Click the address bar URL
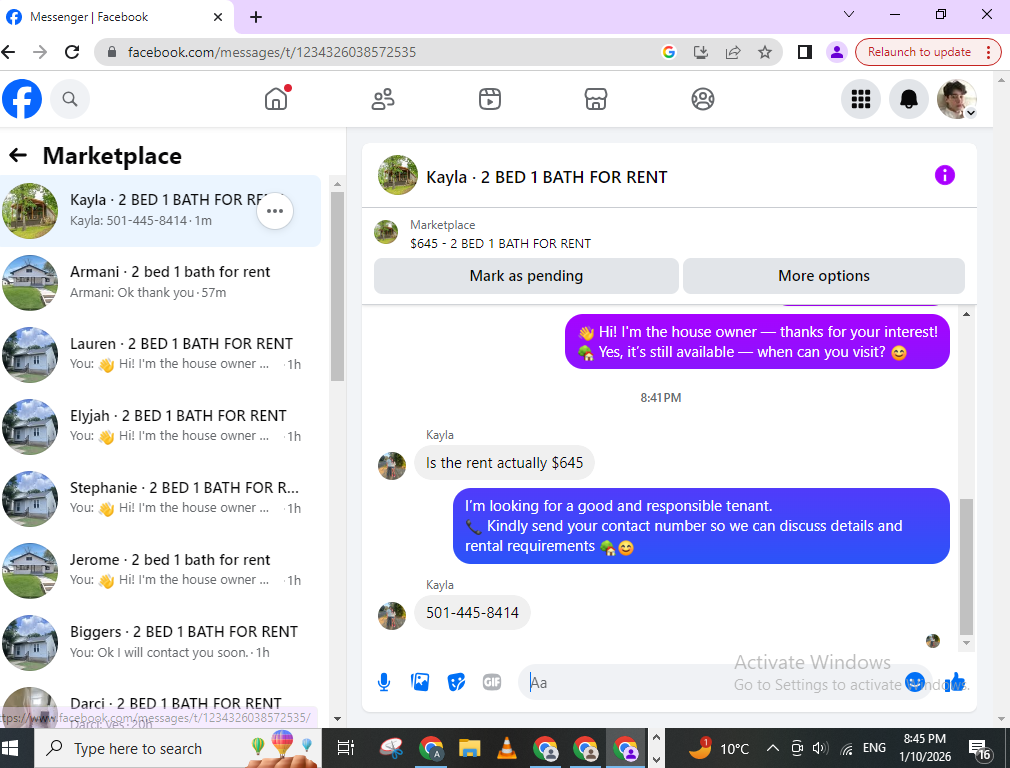This screenshot has height=768, width=1010. [x=271, y=52]
